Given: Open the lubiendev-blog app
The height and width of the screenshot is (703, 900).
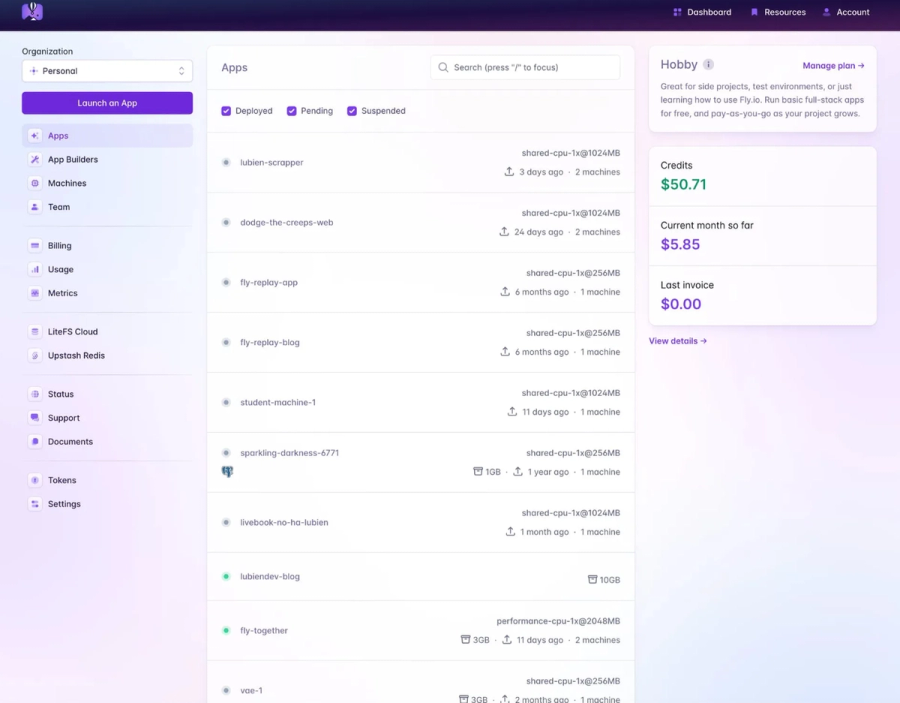Looking at the screenshot, I should (421, 577).
